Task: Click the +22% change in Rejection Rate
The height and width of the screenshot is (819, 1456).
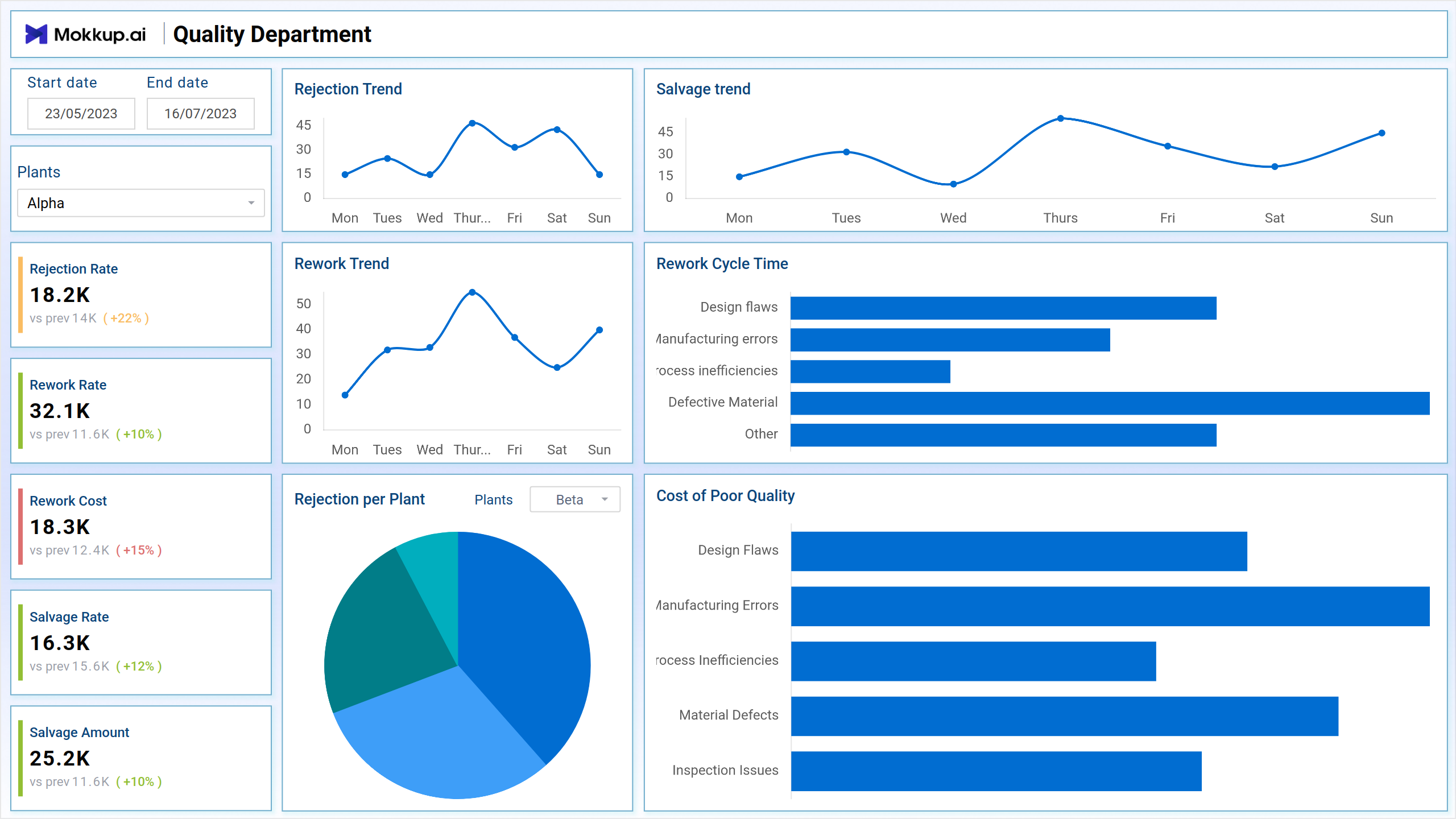Action: pos(126,318)
